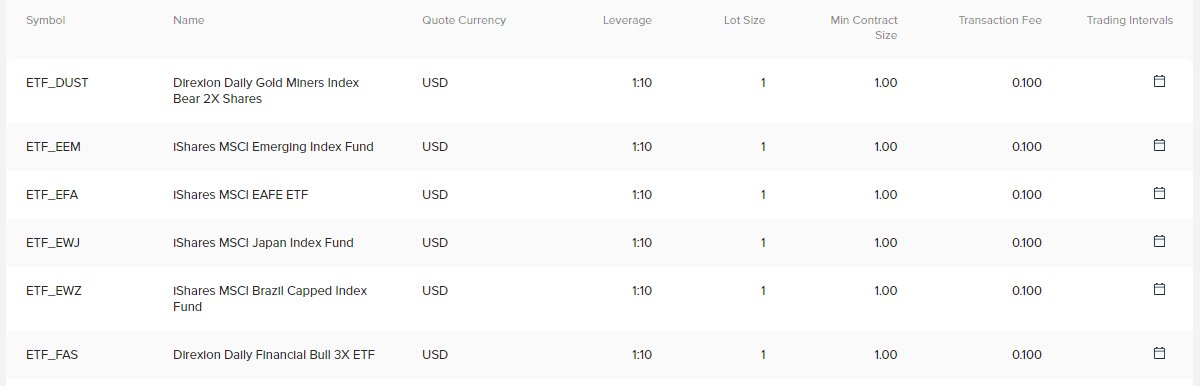
Task: Open trading intervals calendar for ETF_EWZ
Action: pos(1160,289)
